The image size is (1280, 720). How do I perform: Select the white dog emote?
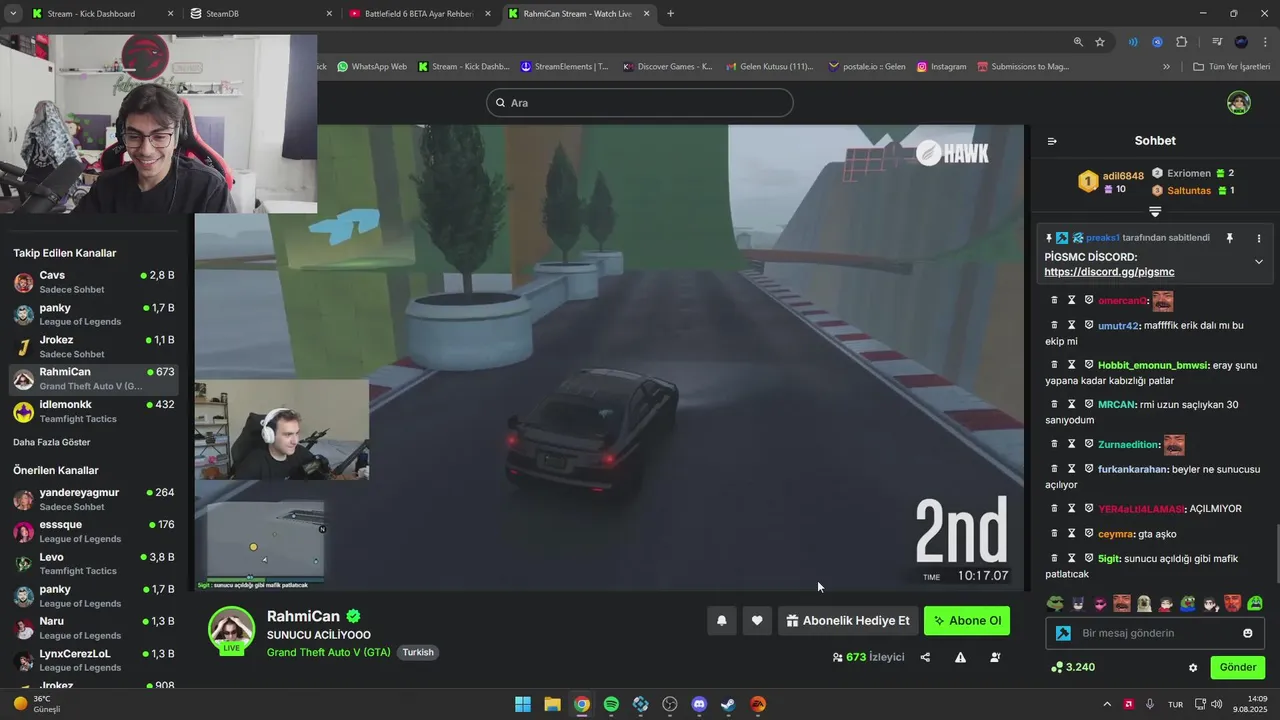coord(1144,603)
